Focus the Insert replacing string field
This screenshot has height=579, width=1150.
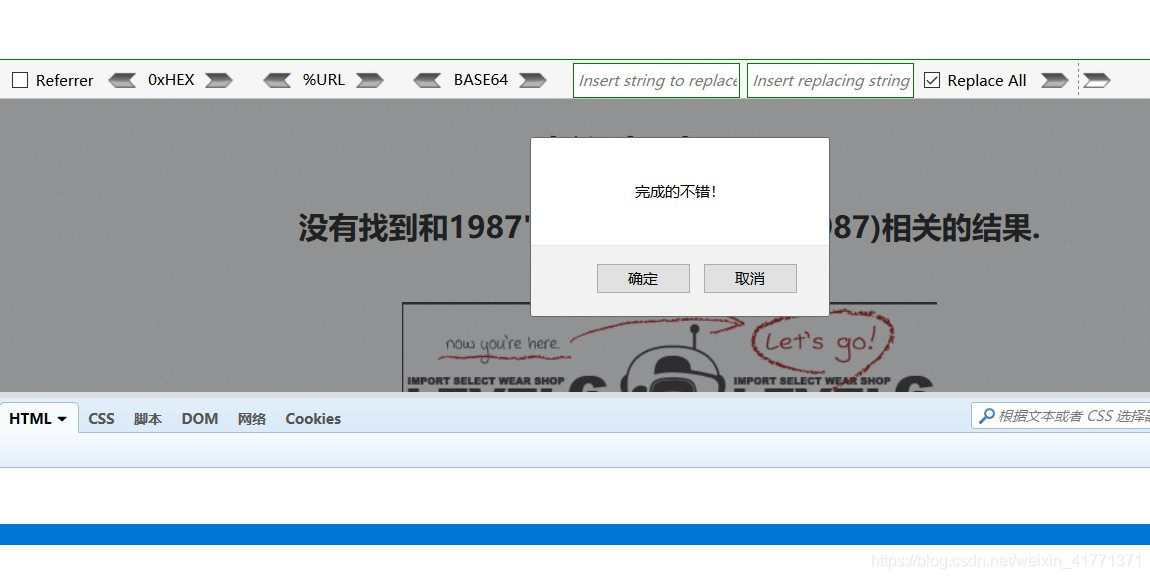[x=830, y=80]
